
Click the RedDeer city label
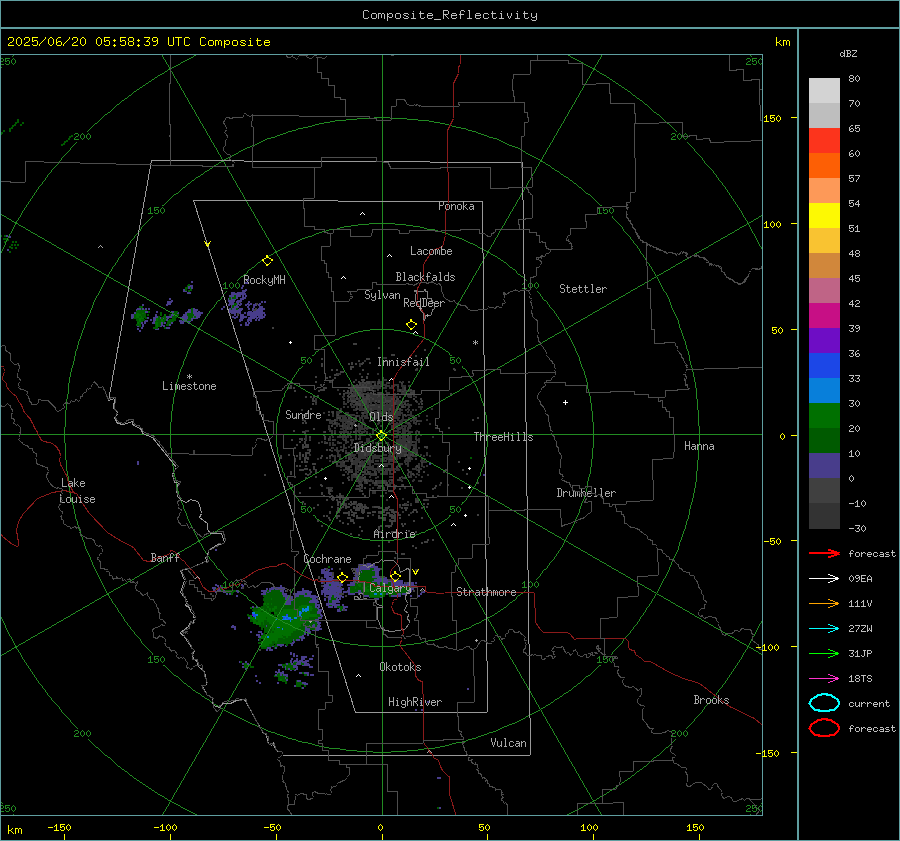(x=424, y=303)
